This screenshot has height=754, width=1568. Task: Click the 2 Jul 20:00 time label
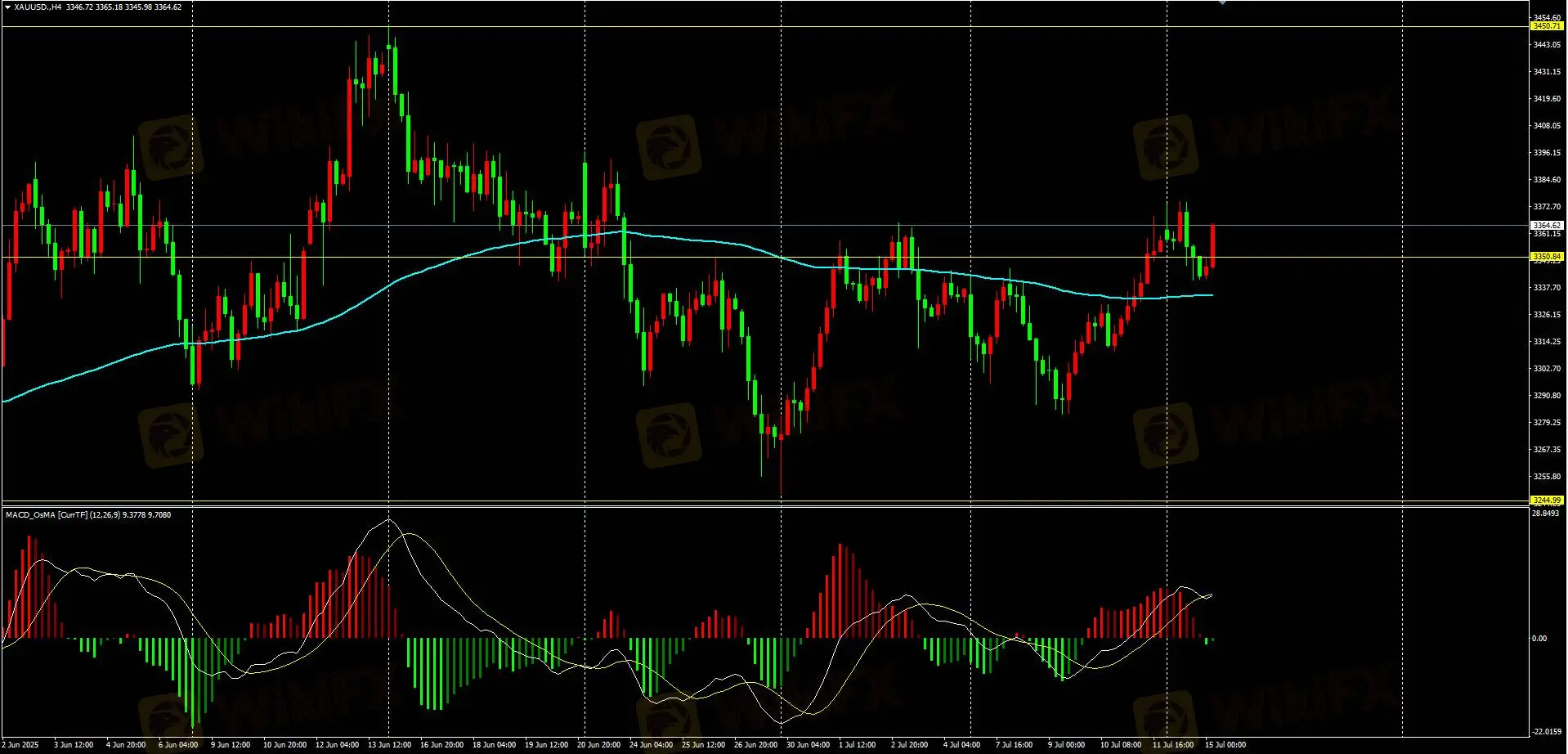(x=909, y=745)
